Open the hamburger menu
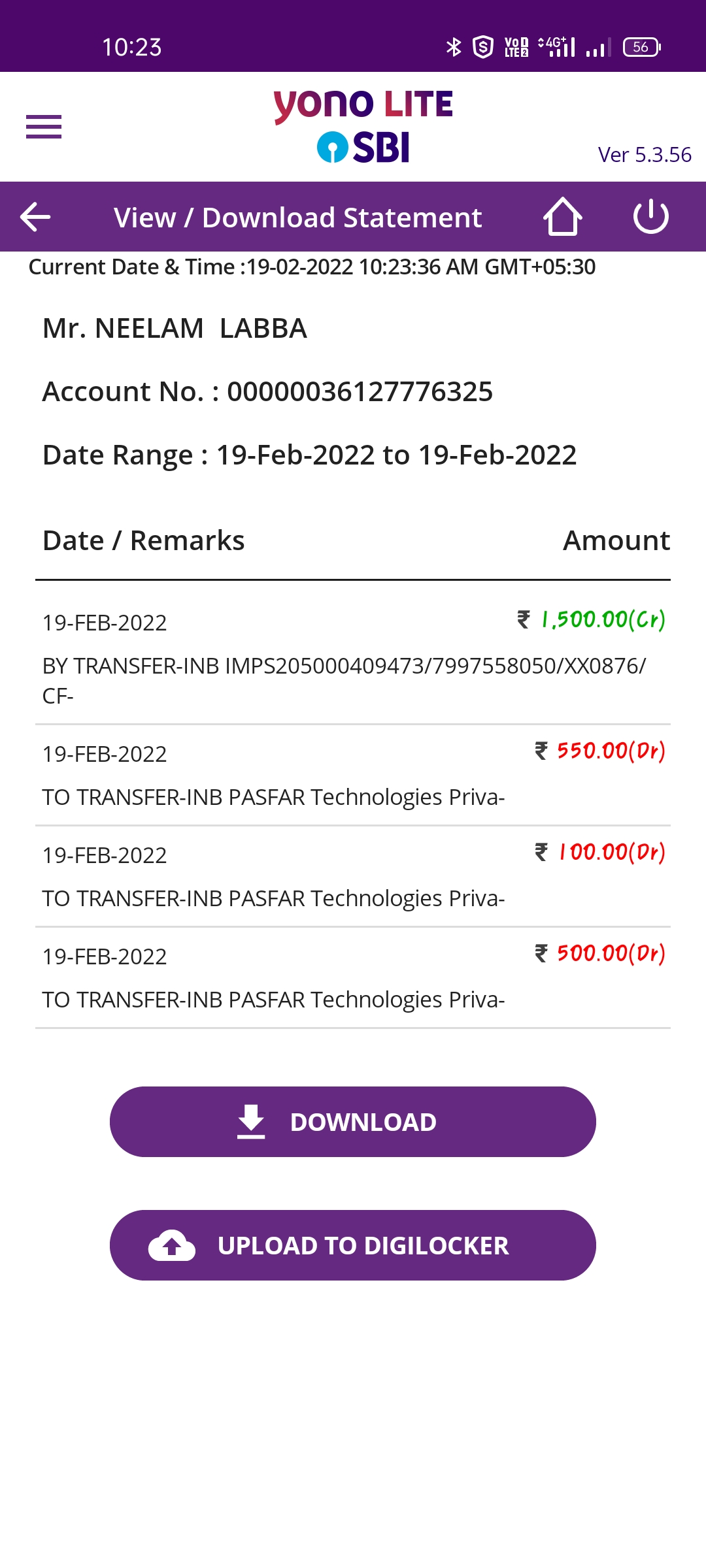Image resolution: width=706 pixels, height=1568 pixels. (x=44, y=127)
